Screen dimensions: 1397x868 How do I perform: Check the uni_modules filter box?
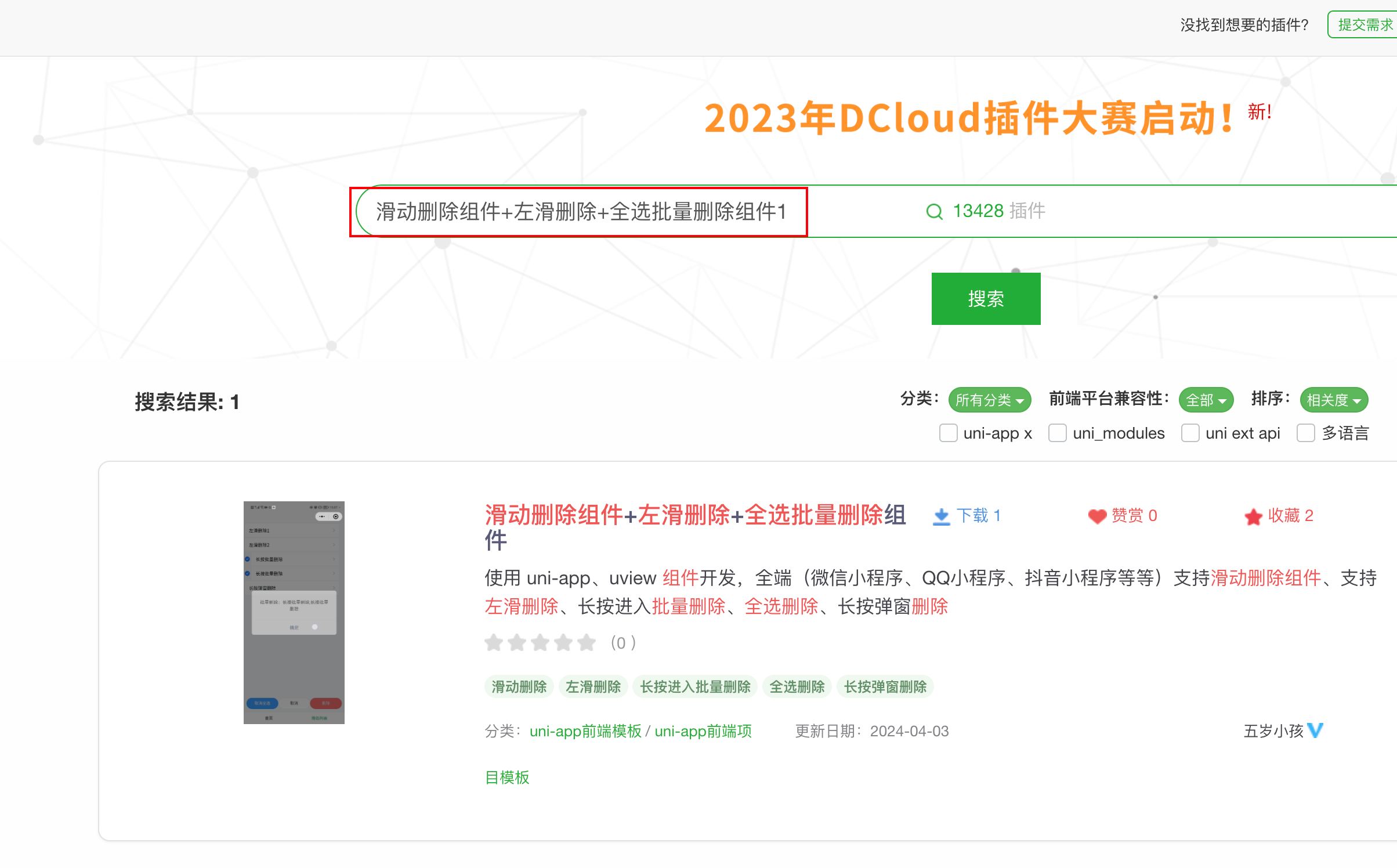point(1057,433)
